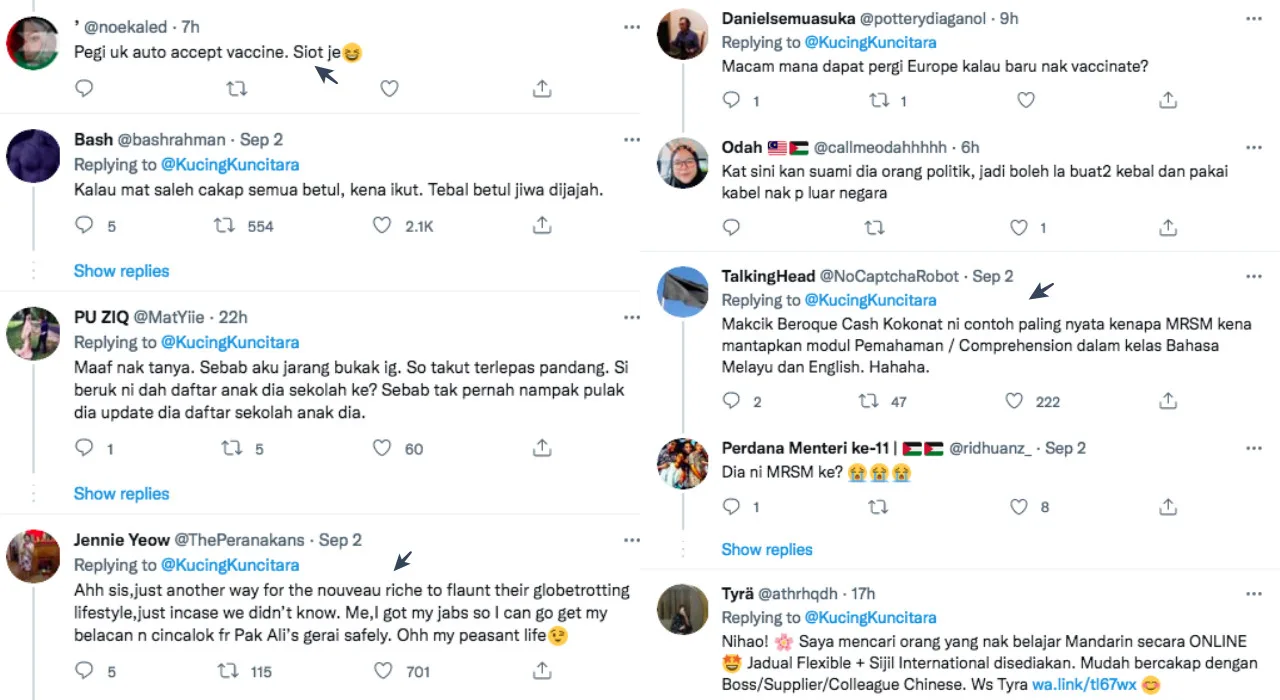Screen dimensions: 1280x700
Task: Share Odah's tweet about kabel
Action: pos(1167,228)
